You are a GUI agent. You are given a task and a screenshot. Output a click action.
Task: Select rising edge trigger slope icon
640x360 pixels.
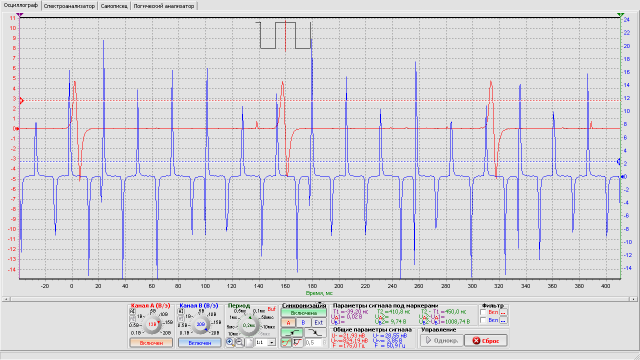tap(292, 333)
